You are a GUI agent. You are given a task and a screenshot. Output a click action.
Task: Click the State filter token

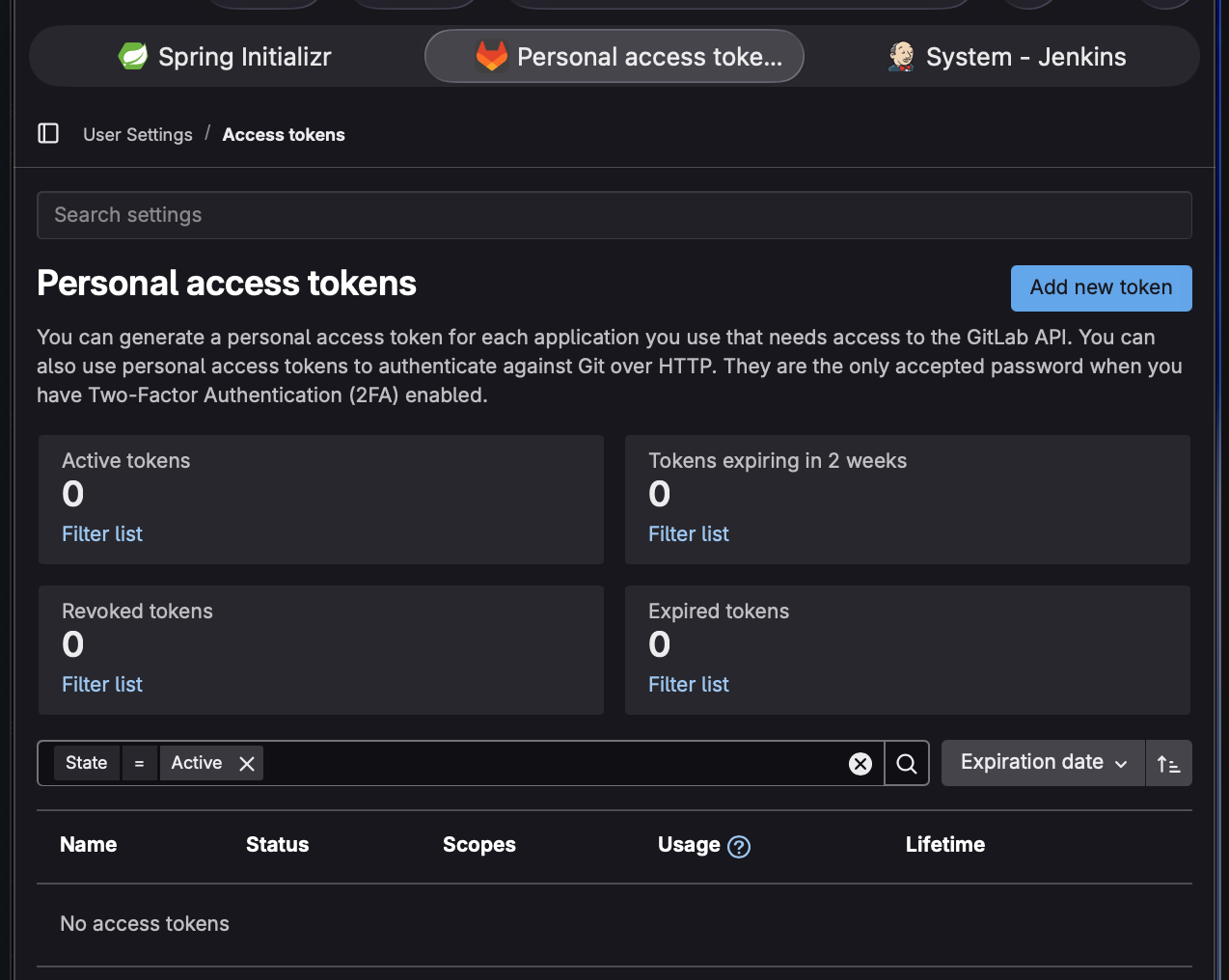[87, 763]
